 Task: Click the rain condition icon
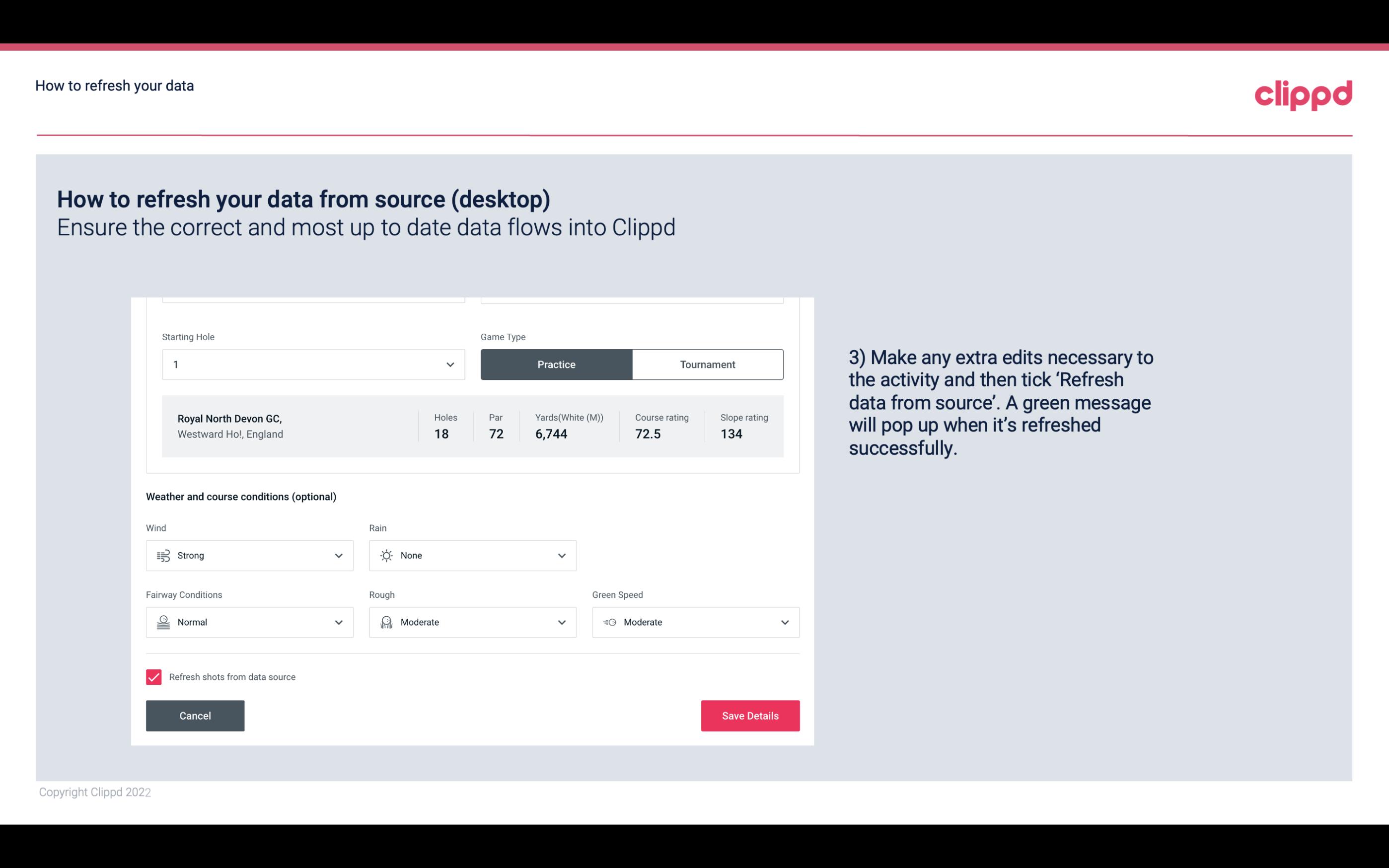pos(387,555)
